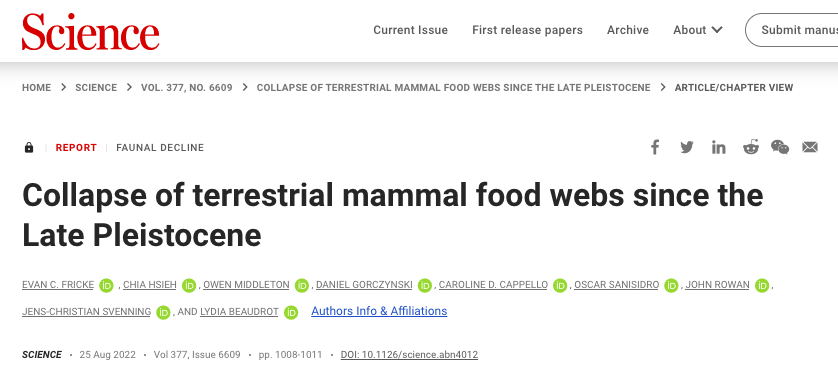Open author Jens-Christian Svenning's name link
This screenshot has height=368, width=838.
pos(87,311)
